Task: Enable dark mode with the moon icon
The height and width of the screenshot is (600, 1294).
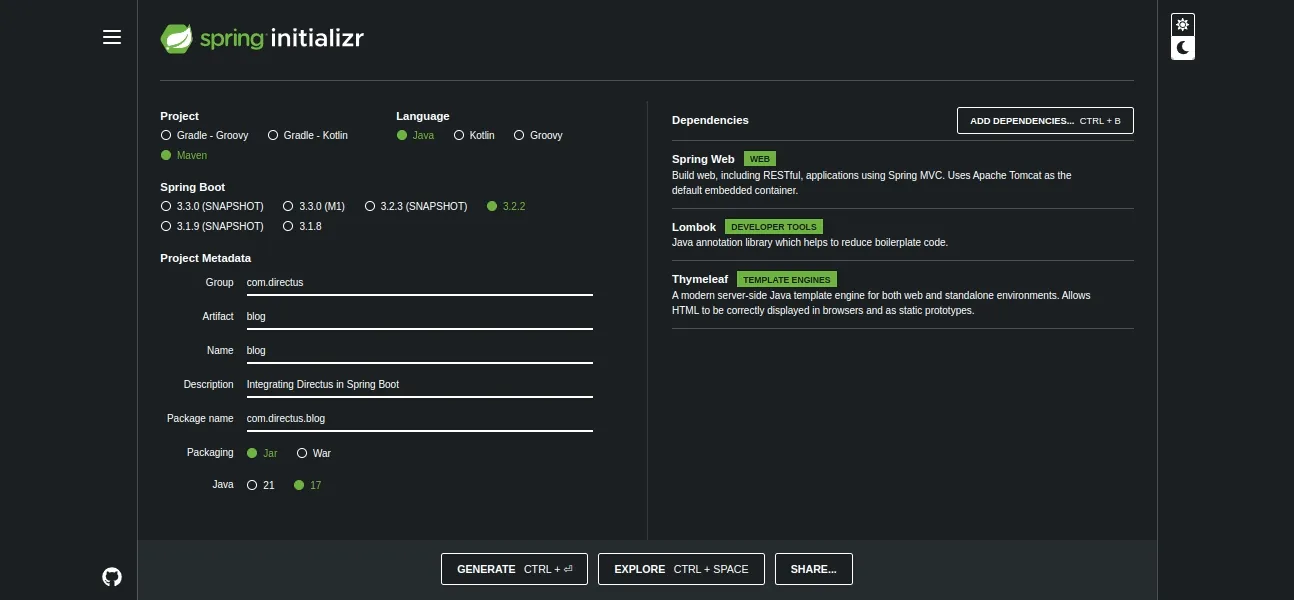Action: [1182, 47]
